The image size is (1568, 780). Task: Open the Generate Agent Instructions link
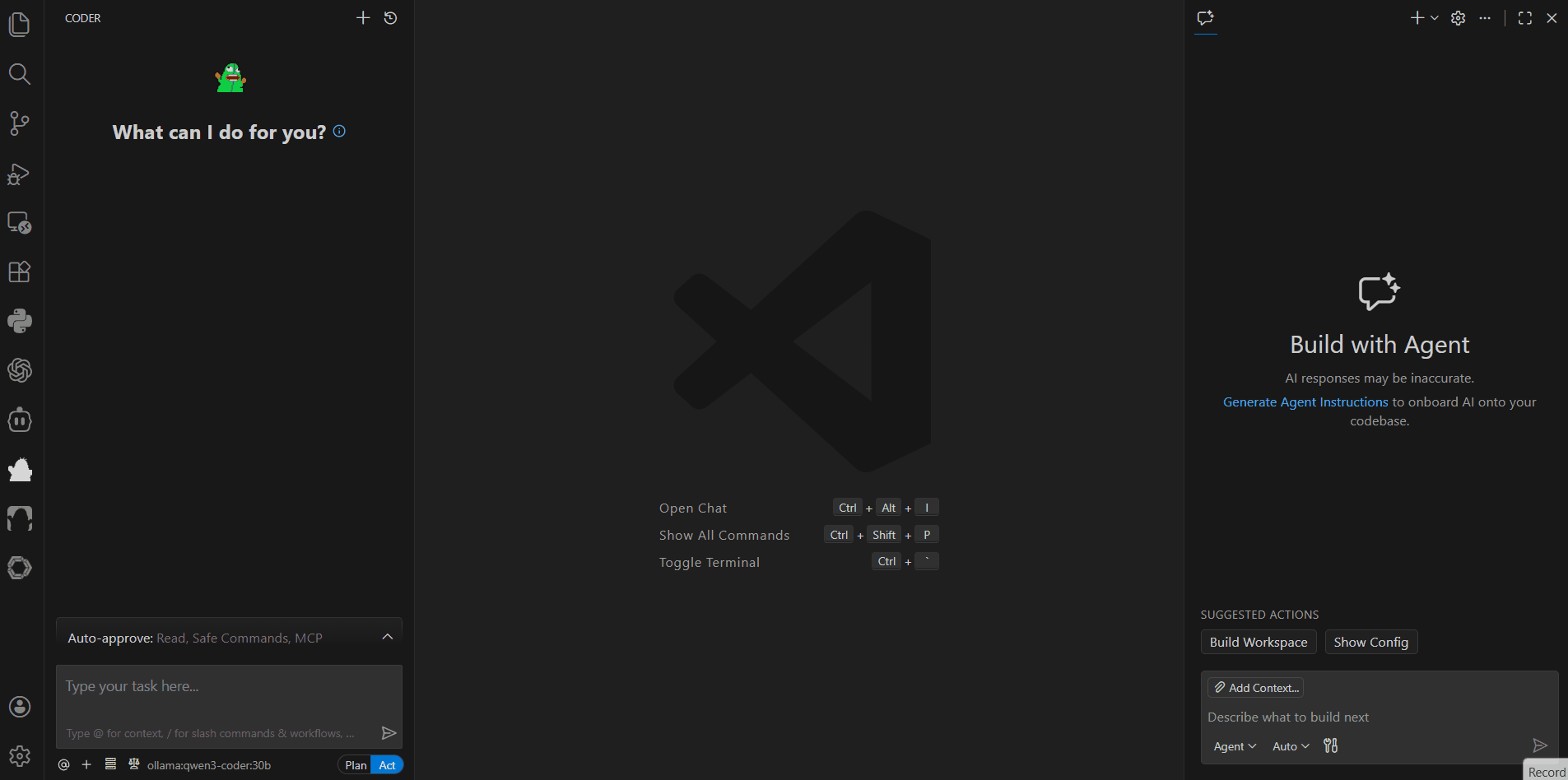click(1305, 402)
